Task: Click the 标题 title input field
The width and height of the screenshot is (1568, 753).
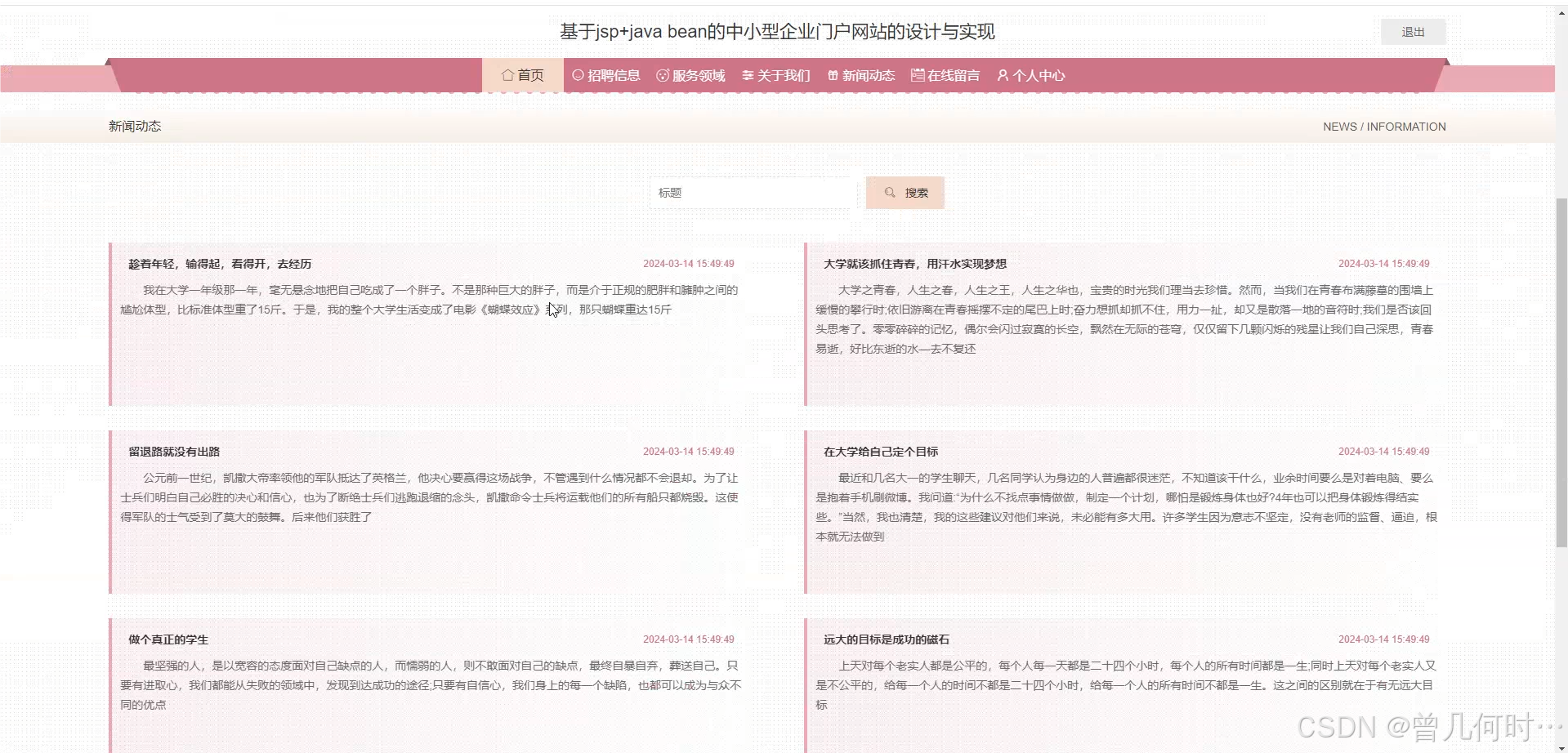Action: pyautogui.click(x=750, y=192)
